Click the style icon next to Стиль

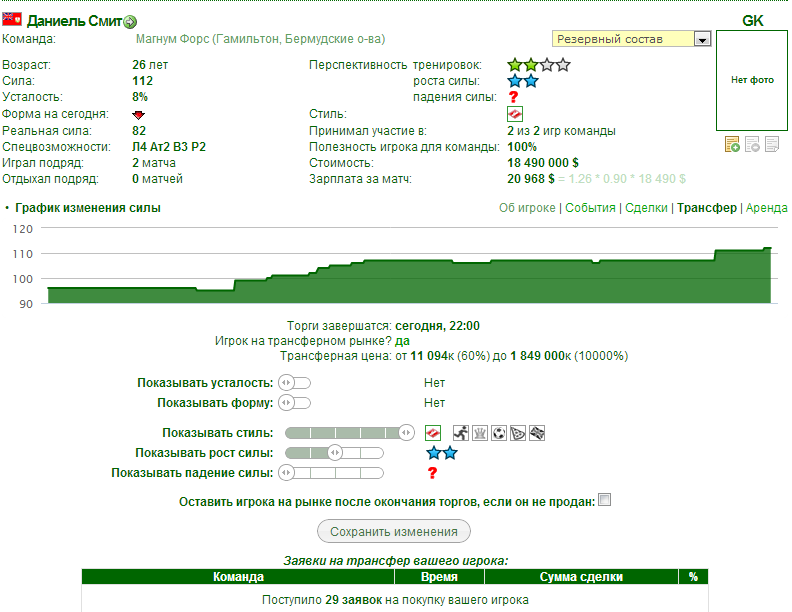tap(515, 114)
